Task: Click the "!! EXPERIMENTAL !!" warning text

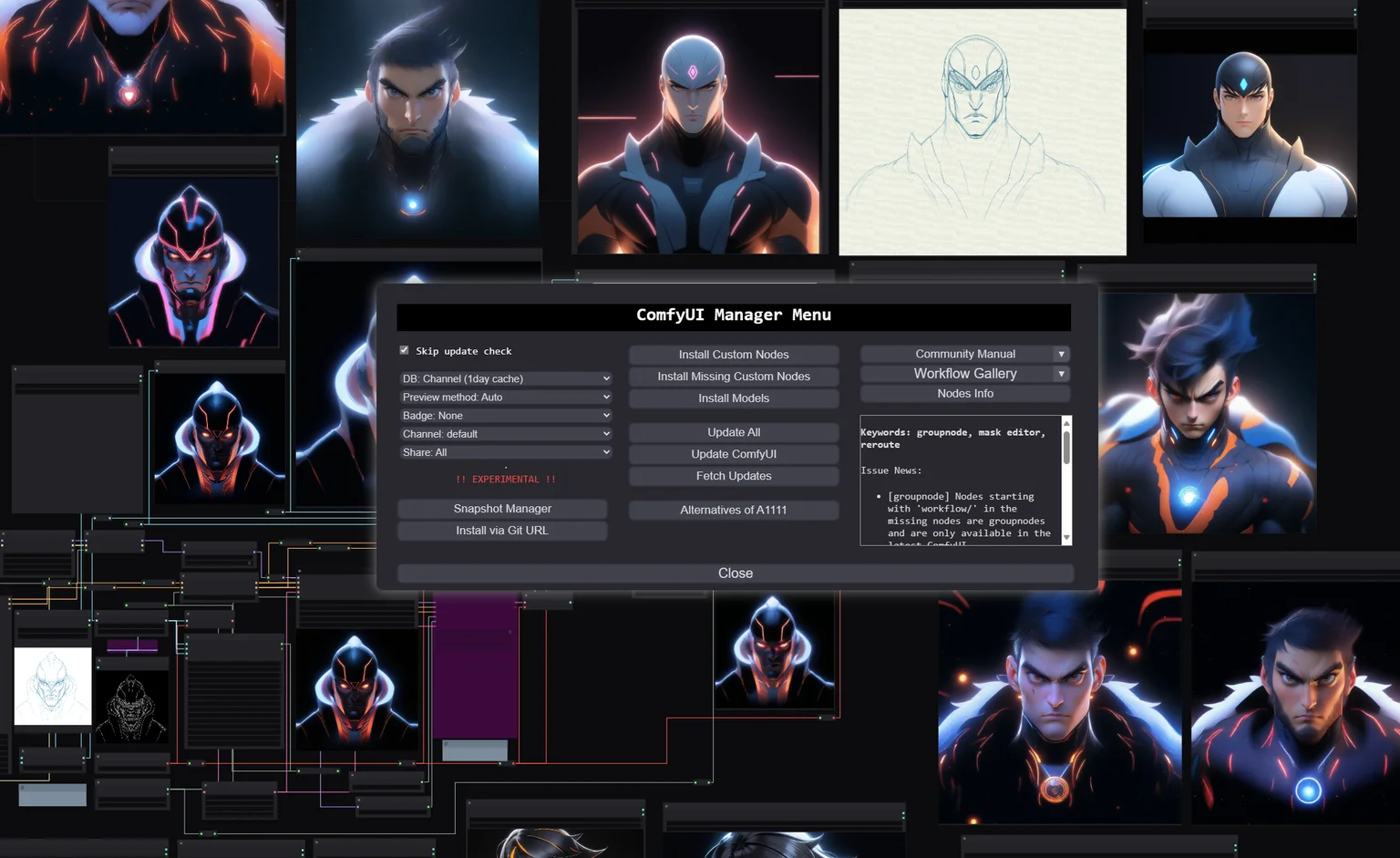Action: tap(506, 480)
